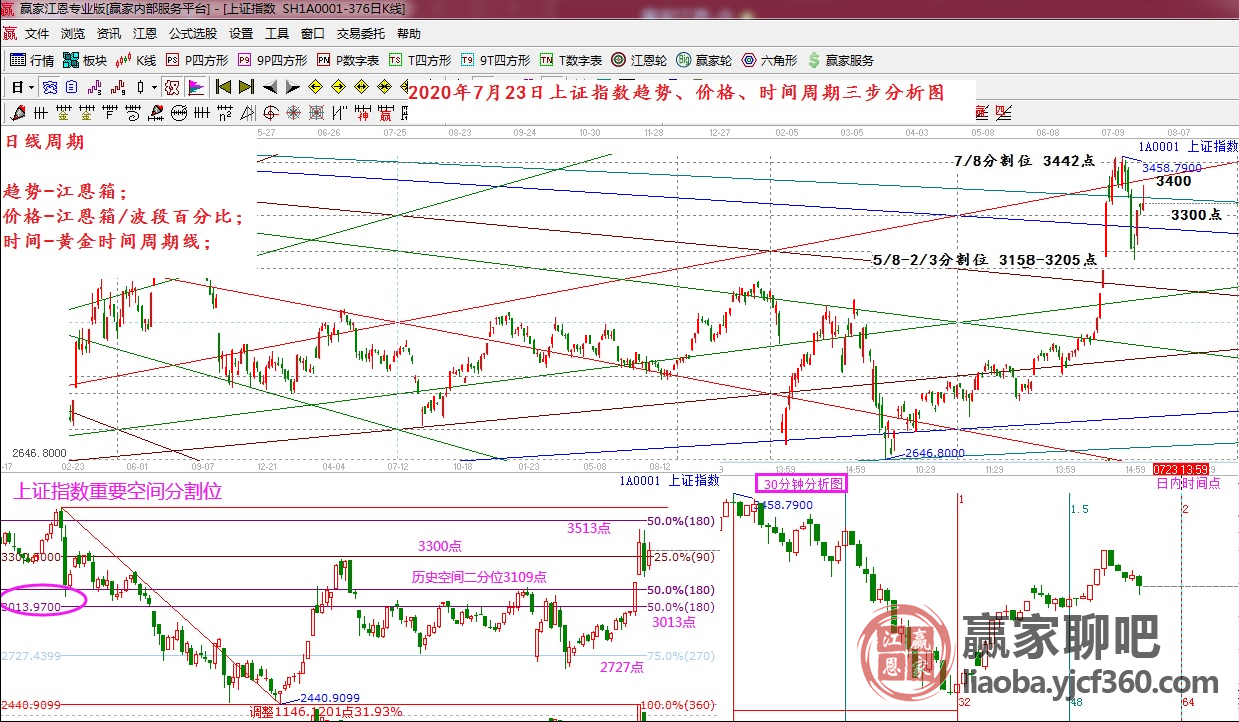Click the 30分钟分析图 label box

[x=802, y=483]
